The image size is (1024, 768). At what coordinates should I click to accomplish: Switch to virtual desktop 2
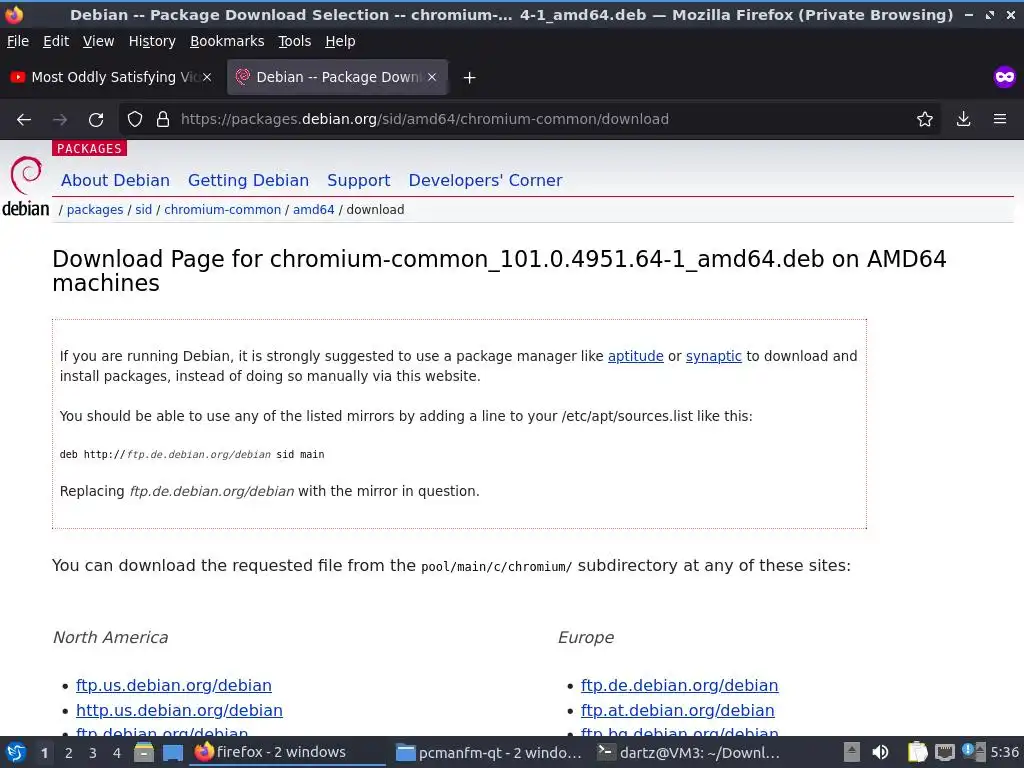(69, 753)
